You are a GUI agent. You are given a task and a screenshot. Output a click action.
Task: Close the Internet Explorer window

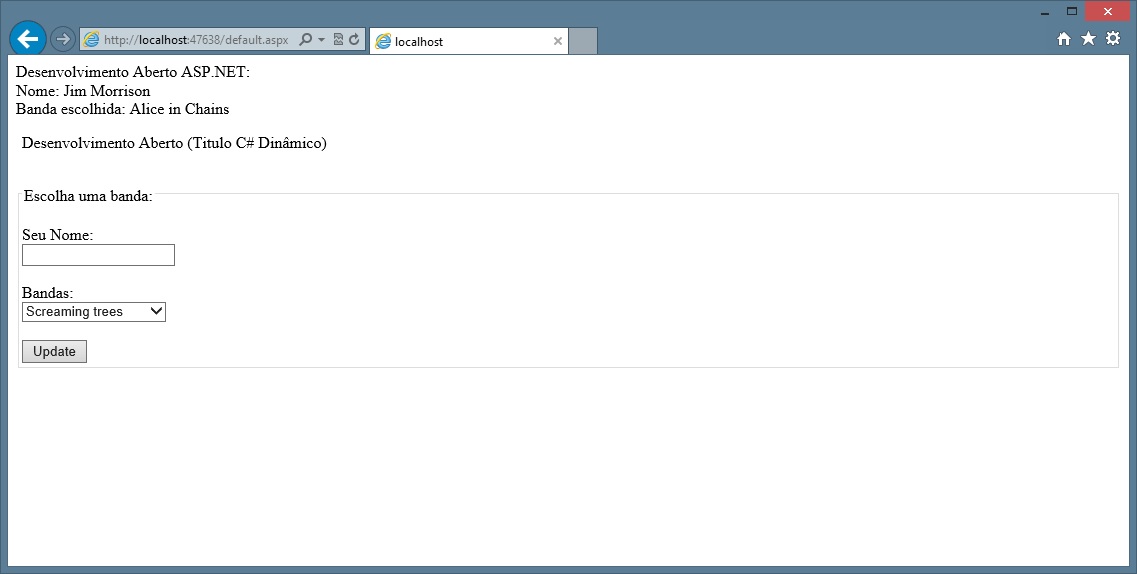click(x=1108, y=12)
